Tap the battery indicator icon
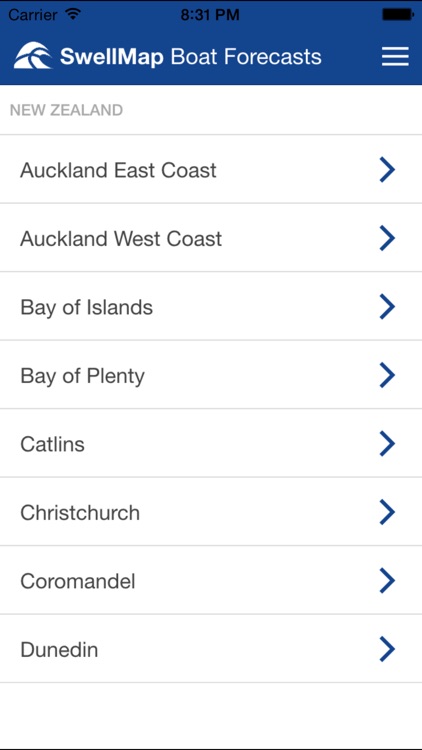Viewport: 422px width, 750px height. [x=398, y=14]
